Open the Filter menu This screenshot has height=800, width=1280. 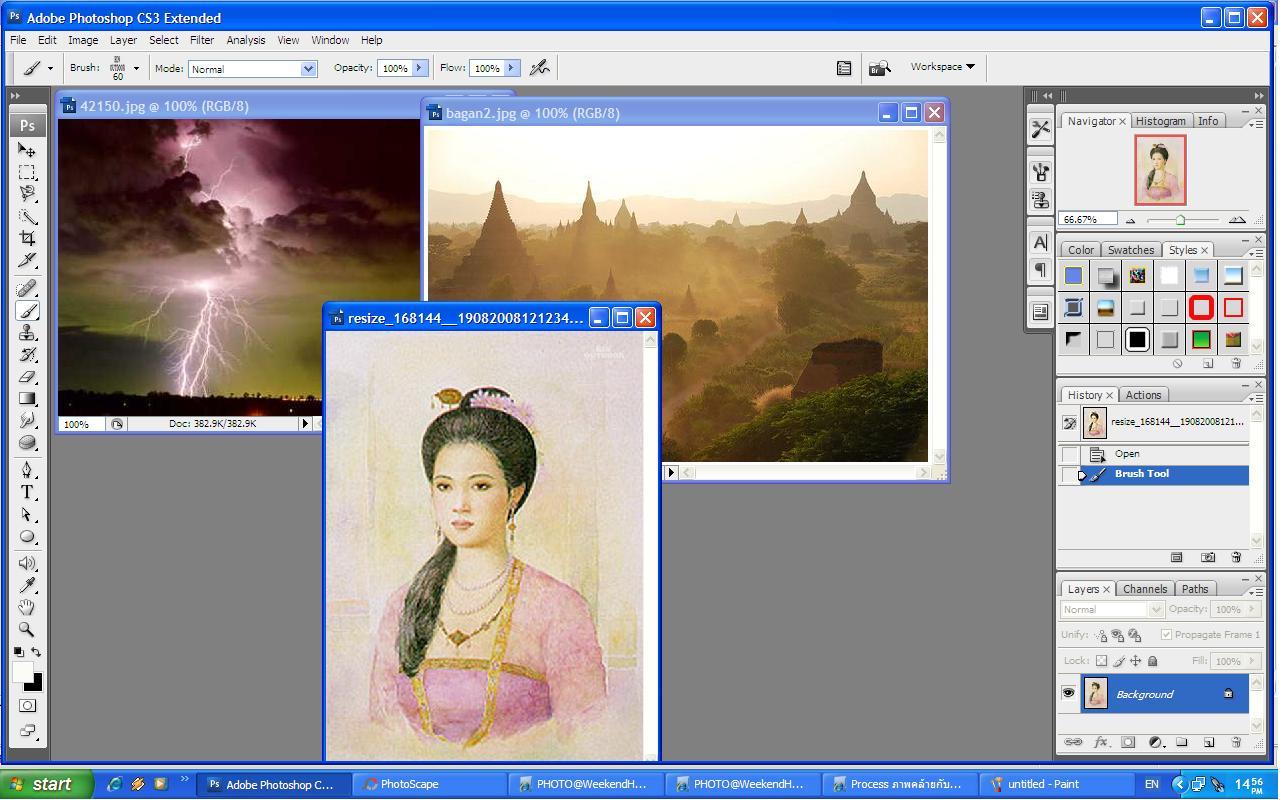[x=202, y=40]
